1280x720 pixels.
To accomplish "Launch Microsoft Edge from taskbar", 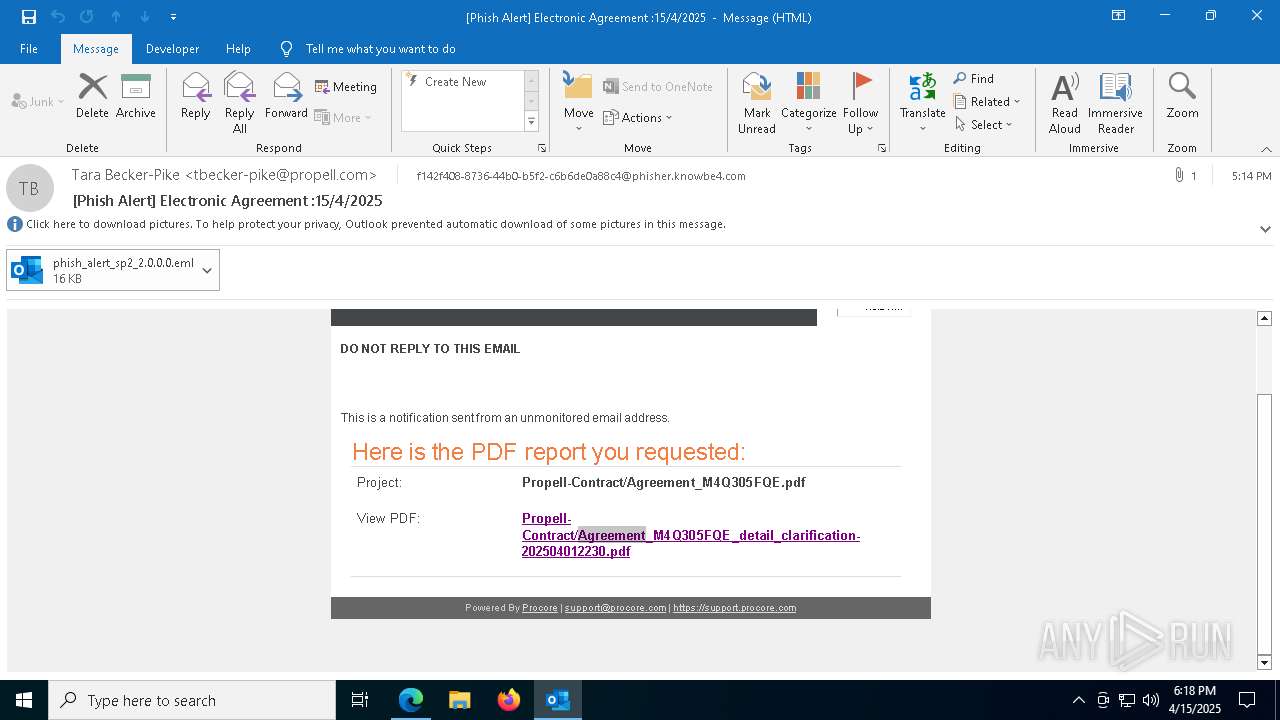I will [x=411, y=700].
